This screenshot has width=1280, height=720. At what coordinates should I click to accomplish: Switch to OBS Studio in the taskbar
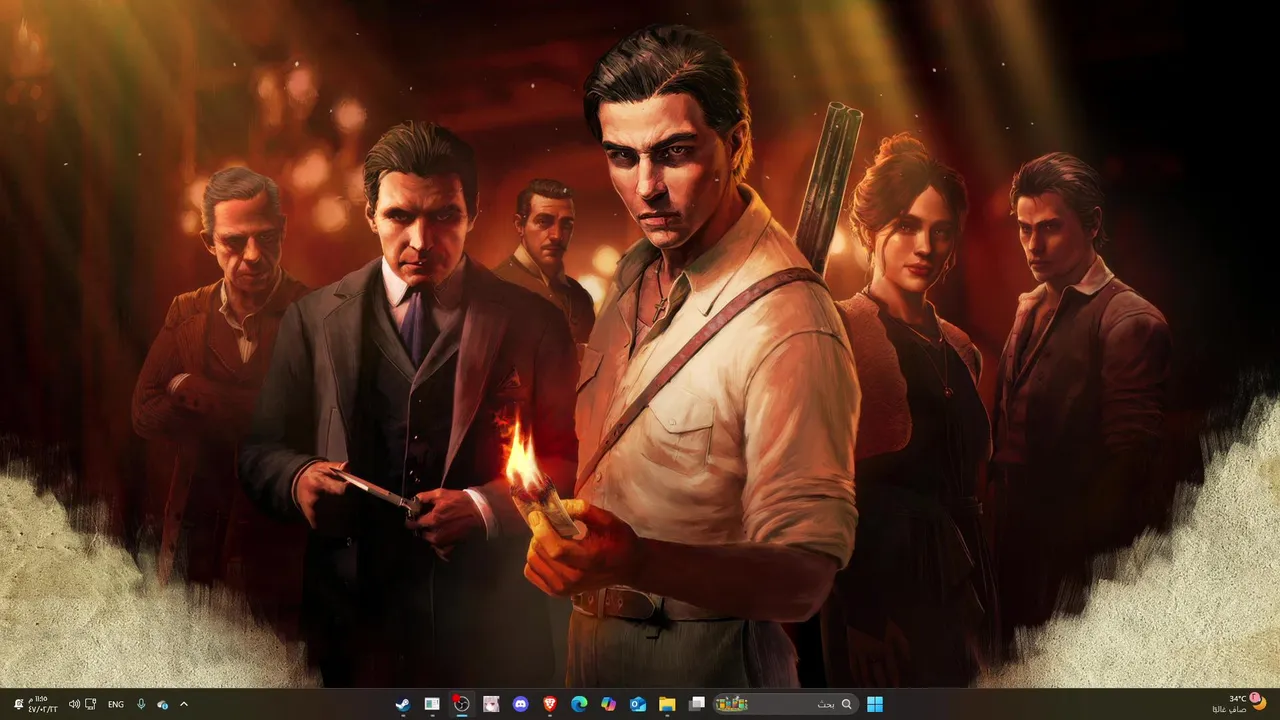coord(461,704)
